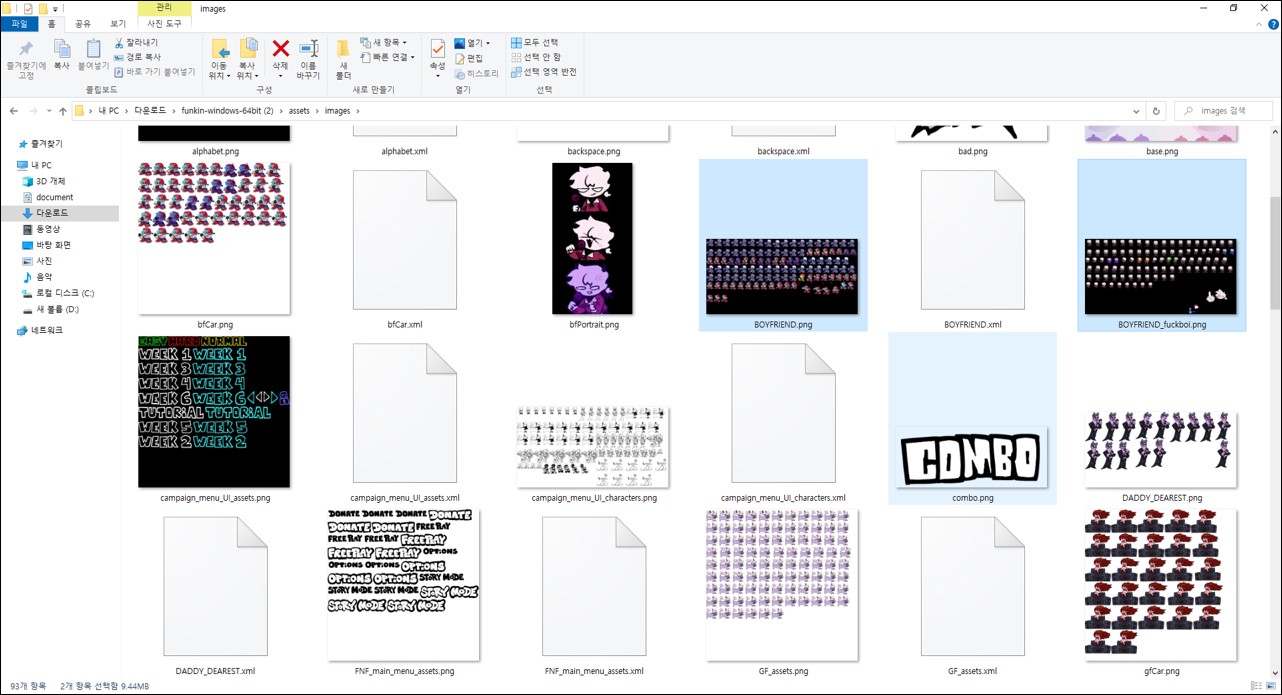Image resolution: width=1282 pixels, height=695 pixels.
Task: Select the bfCar.png thumbnail
Action: point(214,238)
